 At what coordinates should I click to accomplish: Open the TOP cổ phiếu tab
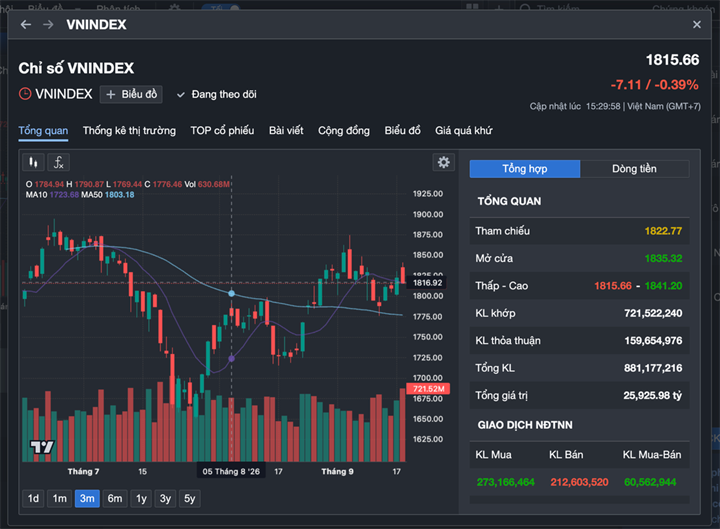point(222,131)
